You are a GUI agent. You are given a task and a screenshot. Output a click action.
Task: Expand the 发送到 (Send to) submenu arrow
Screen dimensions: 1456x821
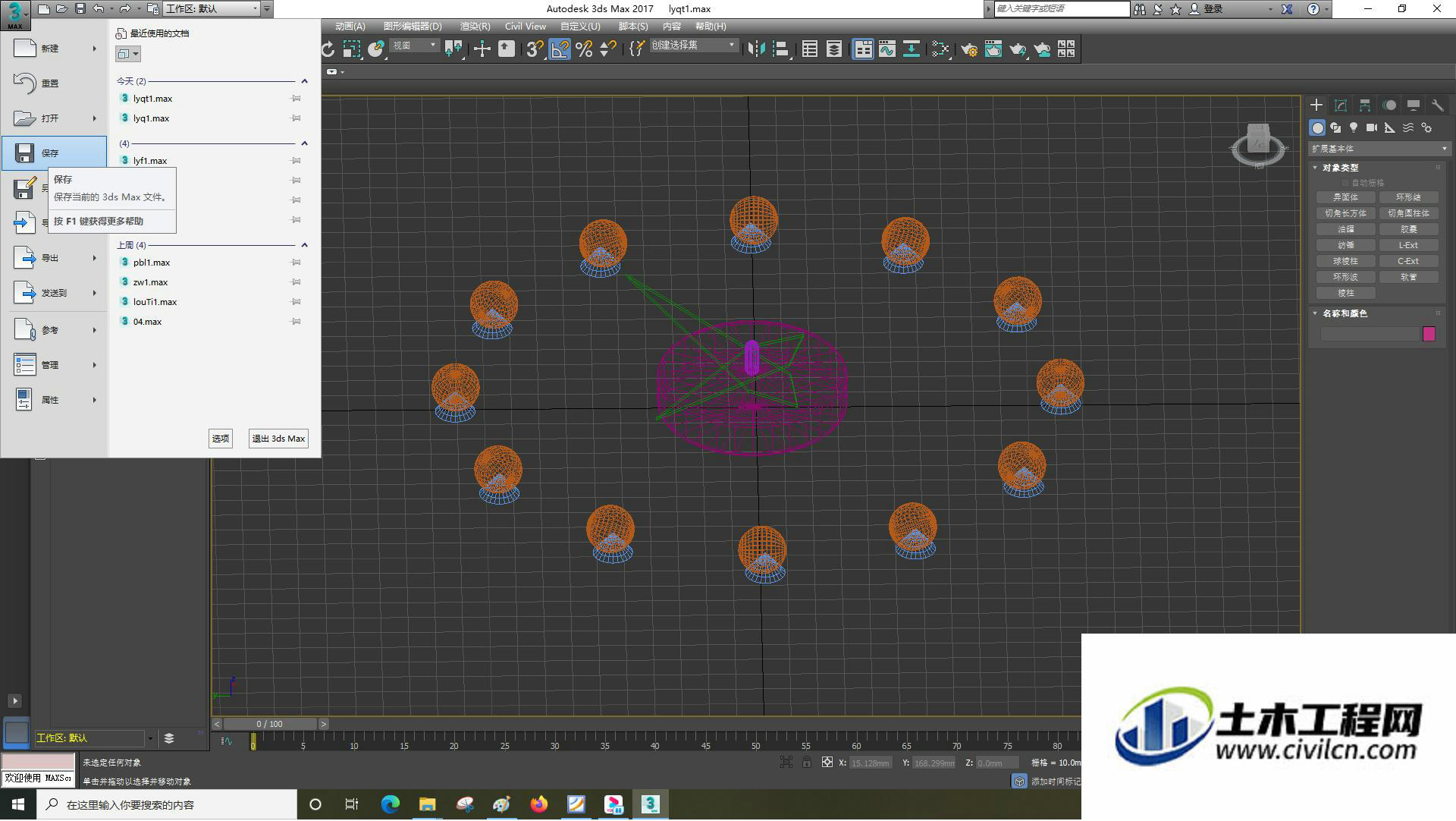95,293
